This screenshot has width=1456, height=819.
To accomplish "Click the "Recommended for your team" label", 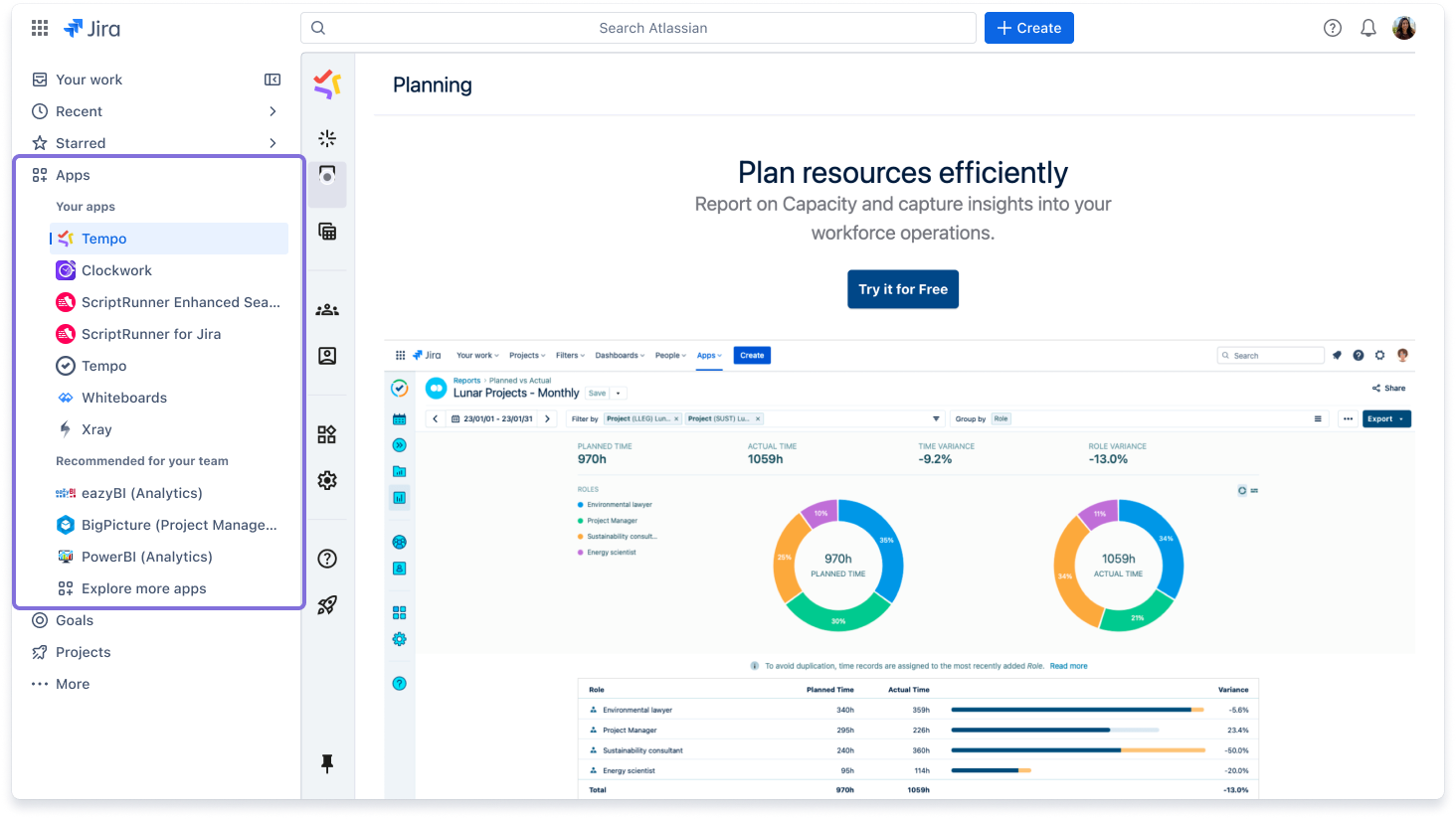I will [x=142, y=461].
